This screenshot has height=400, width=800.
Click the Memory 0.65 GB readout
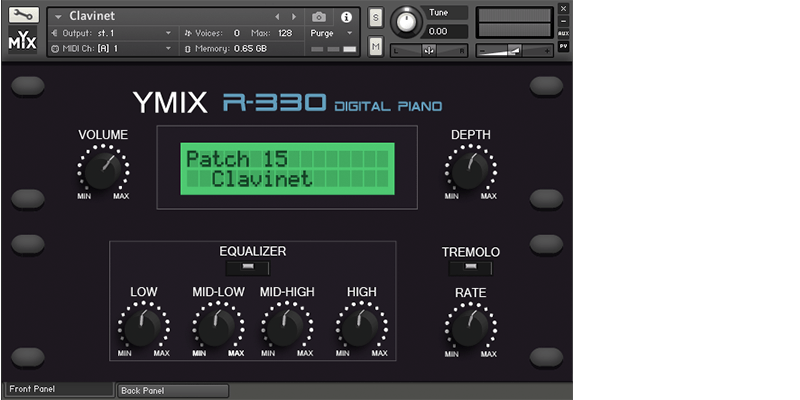(x=250, y=48)
